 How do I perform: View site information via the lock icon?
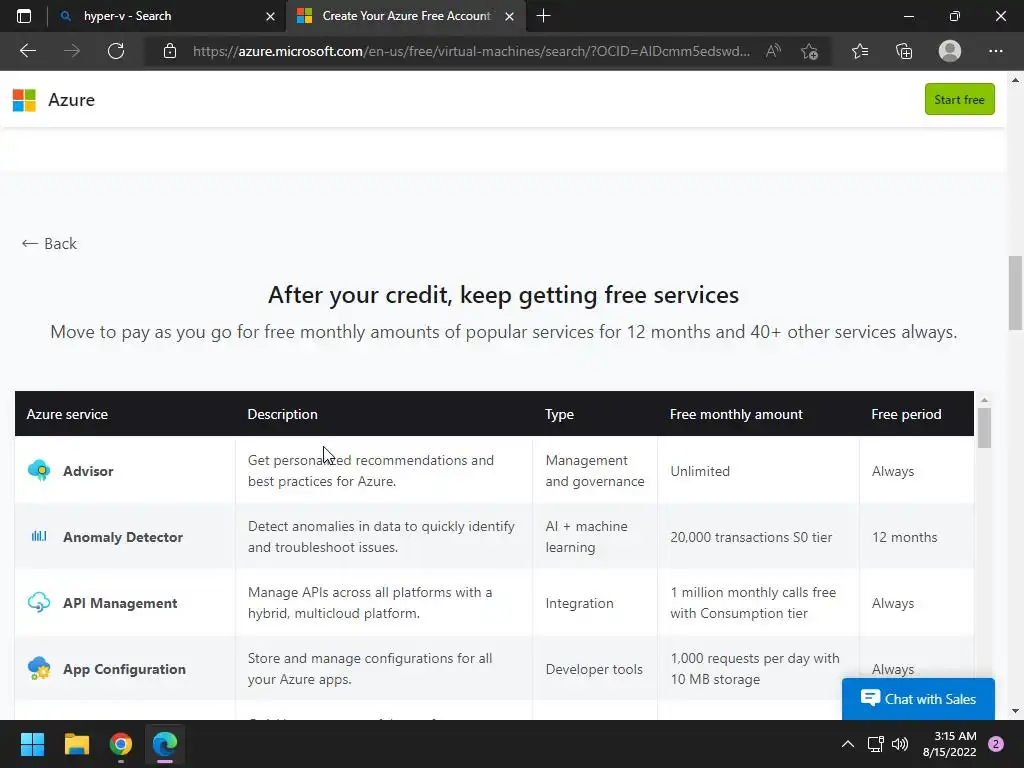170,51
